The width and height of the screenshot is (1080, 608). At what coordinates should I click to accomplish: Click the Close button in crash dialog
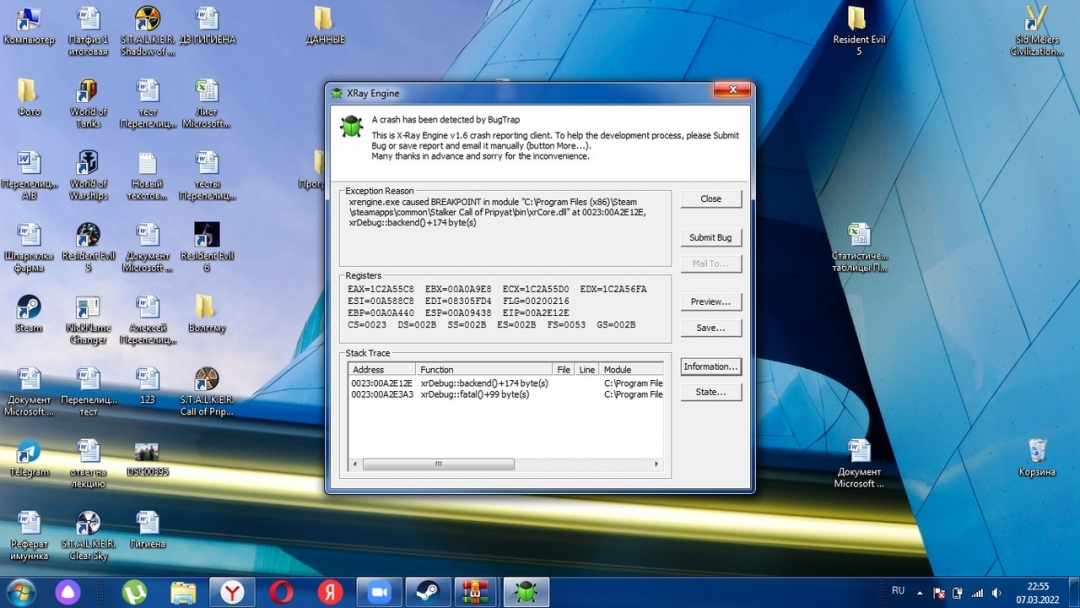[x=711, y=199]
